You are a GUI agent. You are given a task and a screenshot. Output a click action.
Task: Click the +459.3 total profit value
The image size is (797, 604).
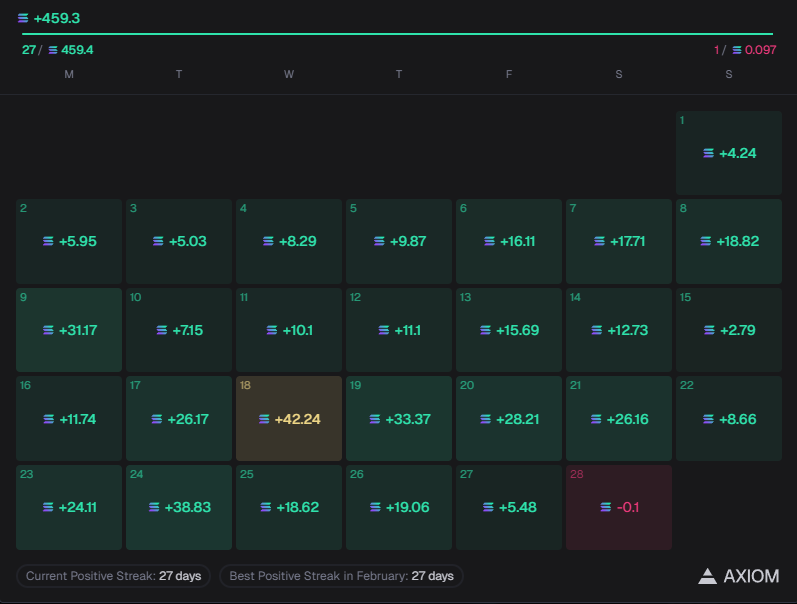click(56, 18)
